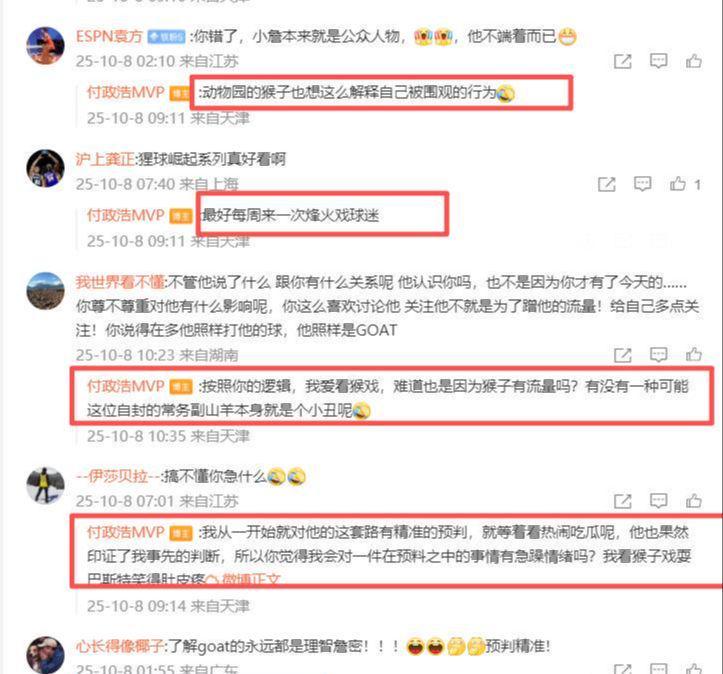Visit 我世界看不懂's profile from username
This screenshot has height=674, width=723.
coord(120,282)
